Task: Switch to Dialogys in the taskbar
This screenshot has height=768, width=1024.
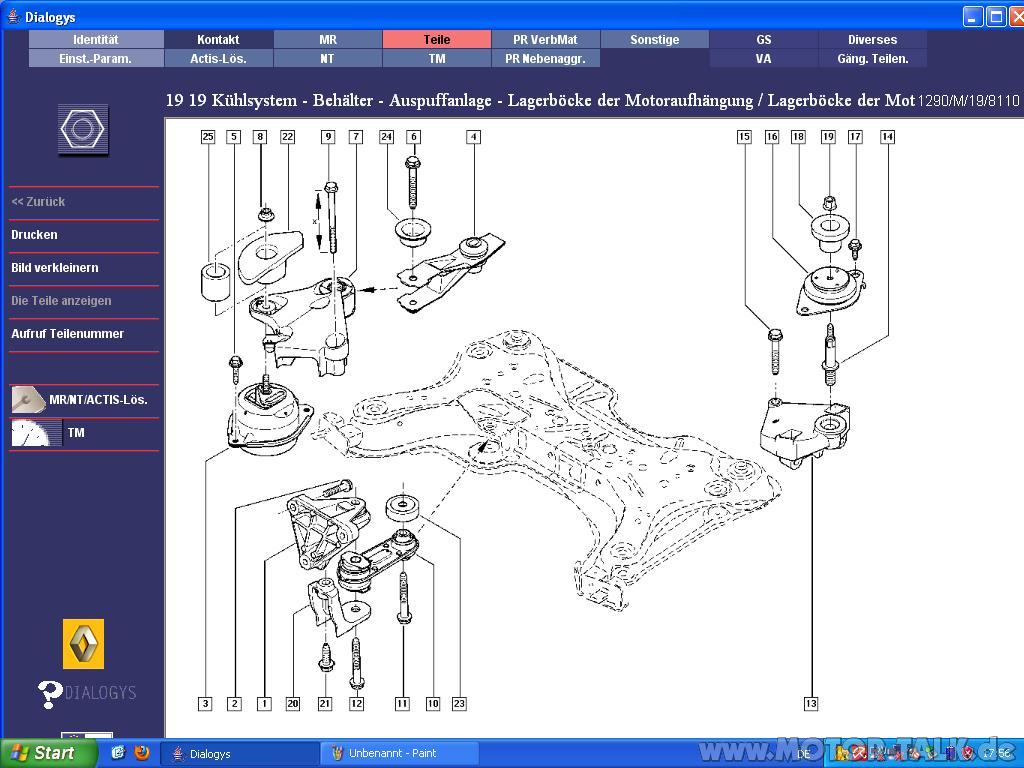Action: coord(239,754)
